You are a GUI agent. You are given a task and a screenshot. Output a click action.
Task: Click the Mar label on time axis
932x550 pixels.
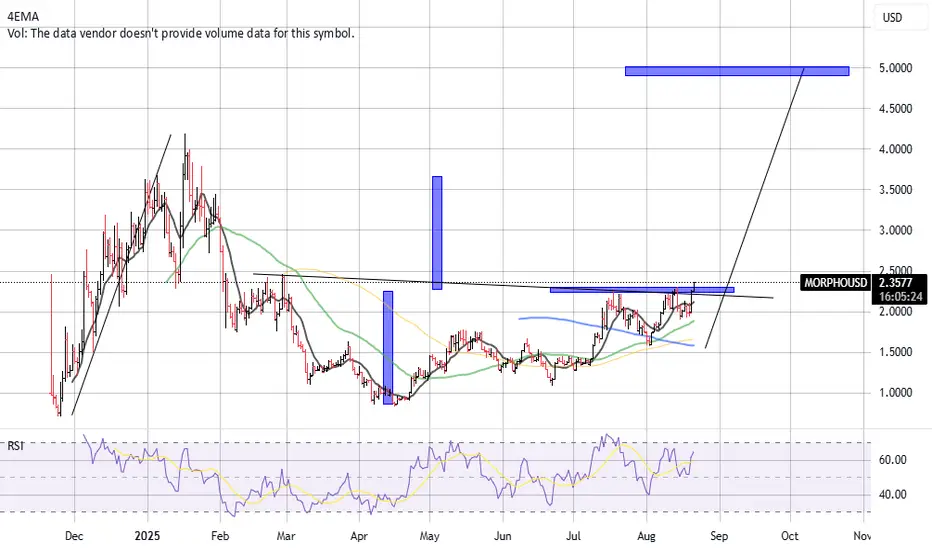tap(286, 536)
